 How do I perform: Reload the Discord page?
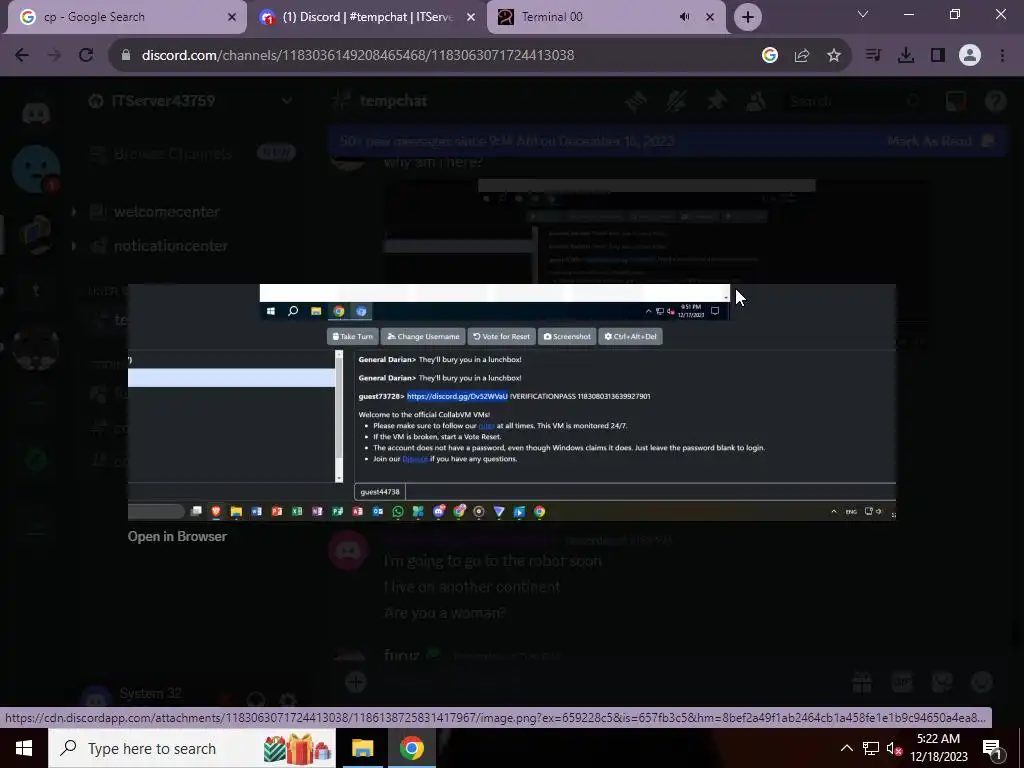coord(86,56)
